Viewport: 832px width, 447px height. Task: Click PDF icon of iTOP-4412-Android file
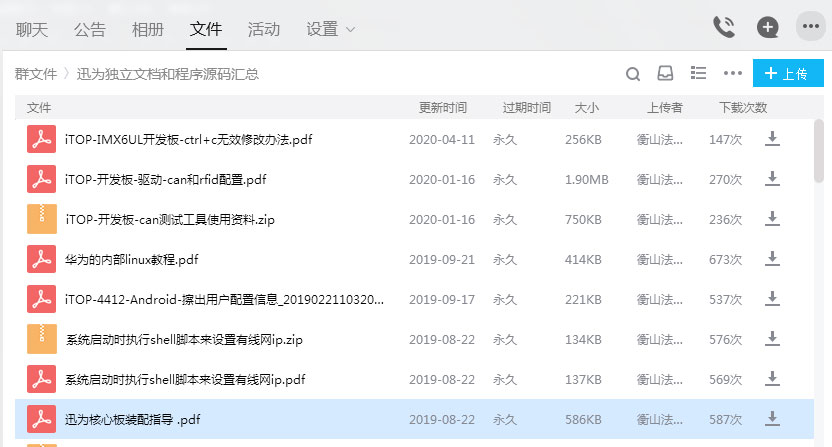[41, 299]
